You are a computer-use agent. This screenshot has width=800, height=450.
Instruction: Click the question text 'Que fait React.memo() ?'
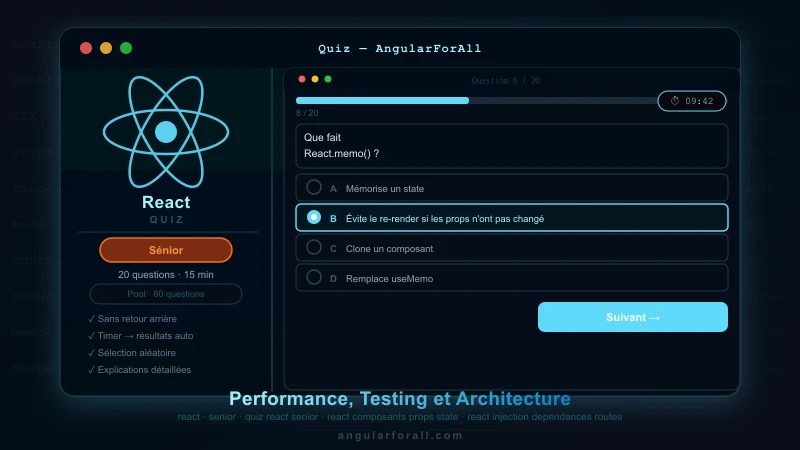(341, 145)
